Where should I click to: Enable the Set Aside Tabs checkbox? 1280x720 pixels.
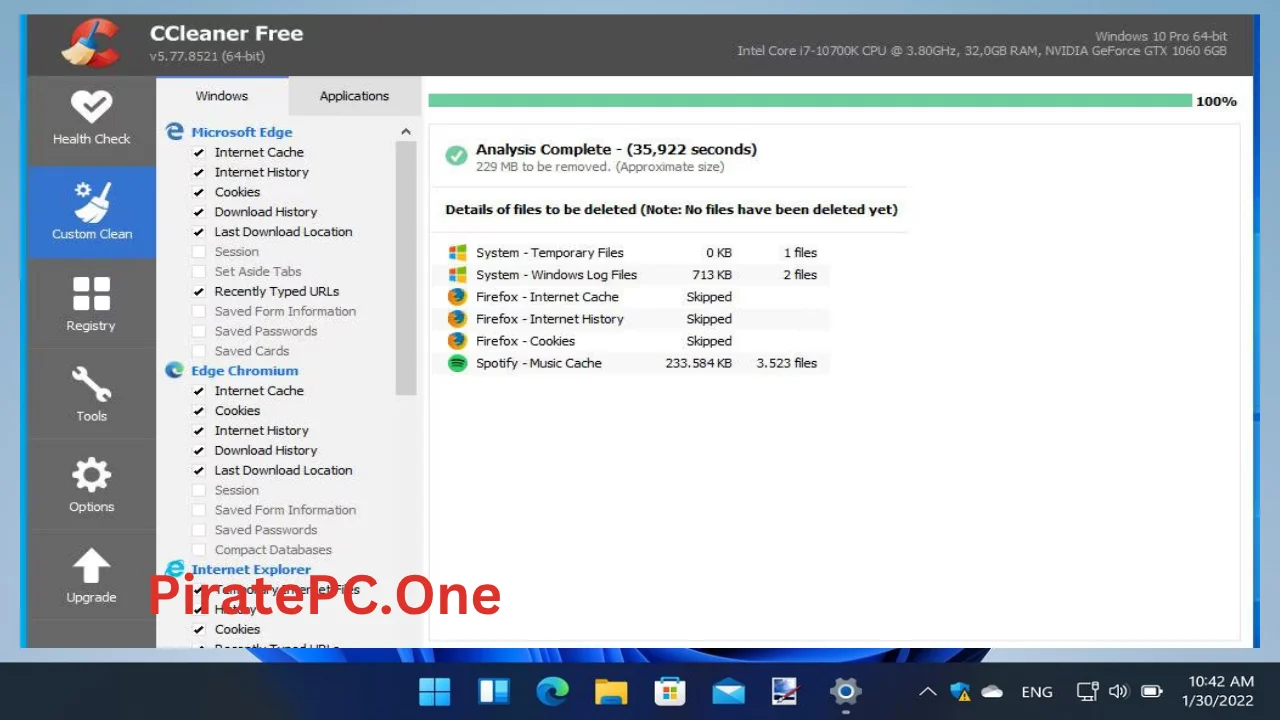click(x=199, y=271)
